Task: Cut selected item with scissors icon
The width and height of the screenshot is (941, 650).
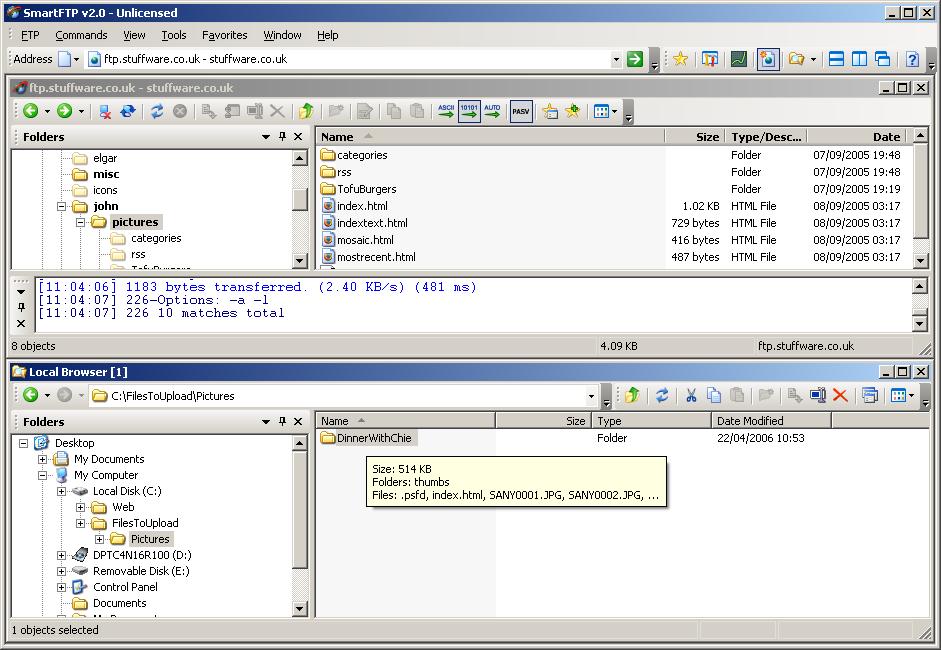Action: (x=691, y=395)
